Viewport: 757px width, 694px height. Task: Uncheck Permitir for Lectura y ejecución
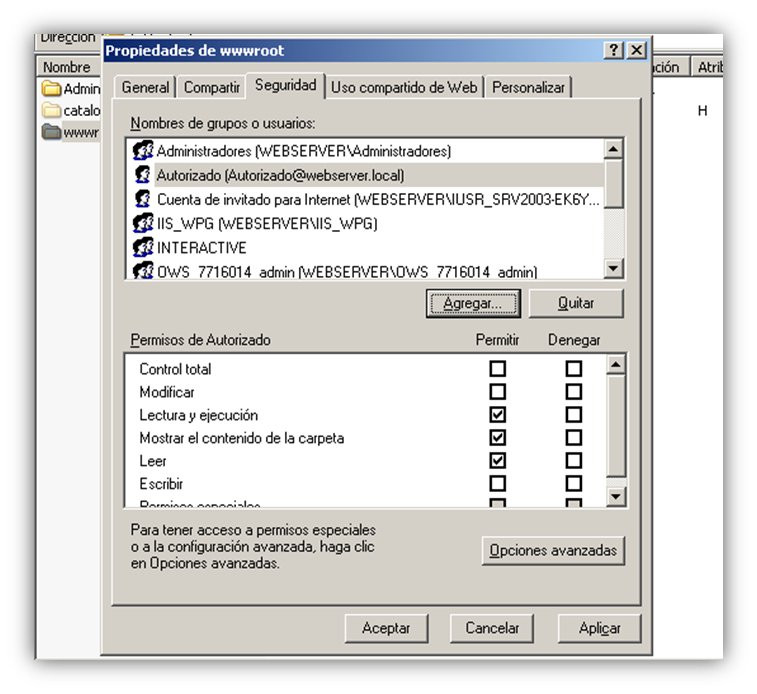coord(497,415)
